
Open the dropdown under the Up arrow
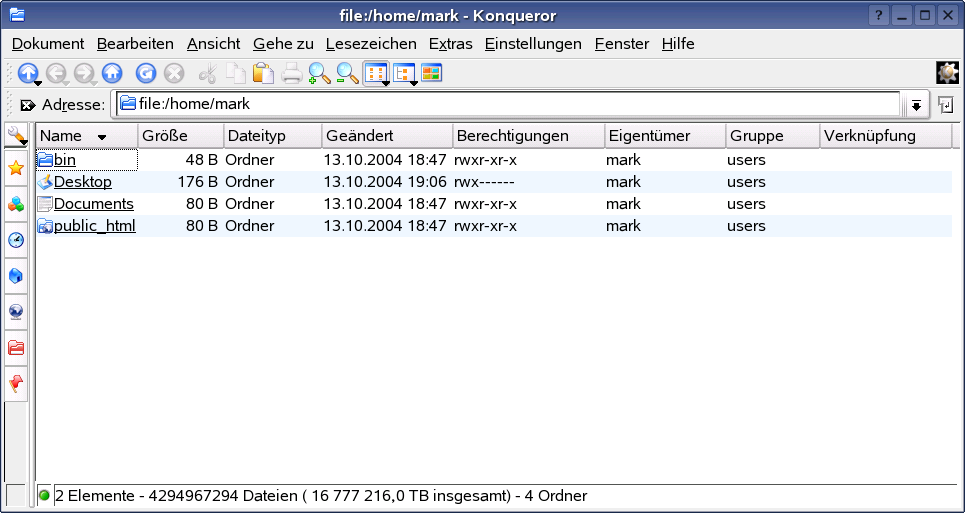pos(38,83)
